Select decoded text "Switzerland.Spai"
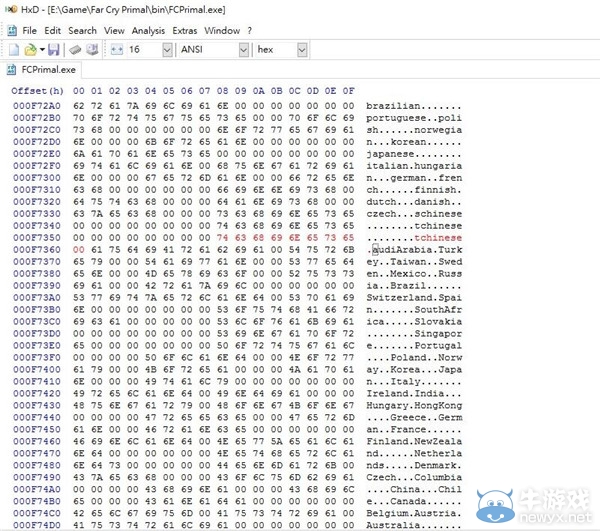This screenshot has height=531, width=600. pyautogui.click(x=414, y=298)
